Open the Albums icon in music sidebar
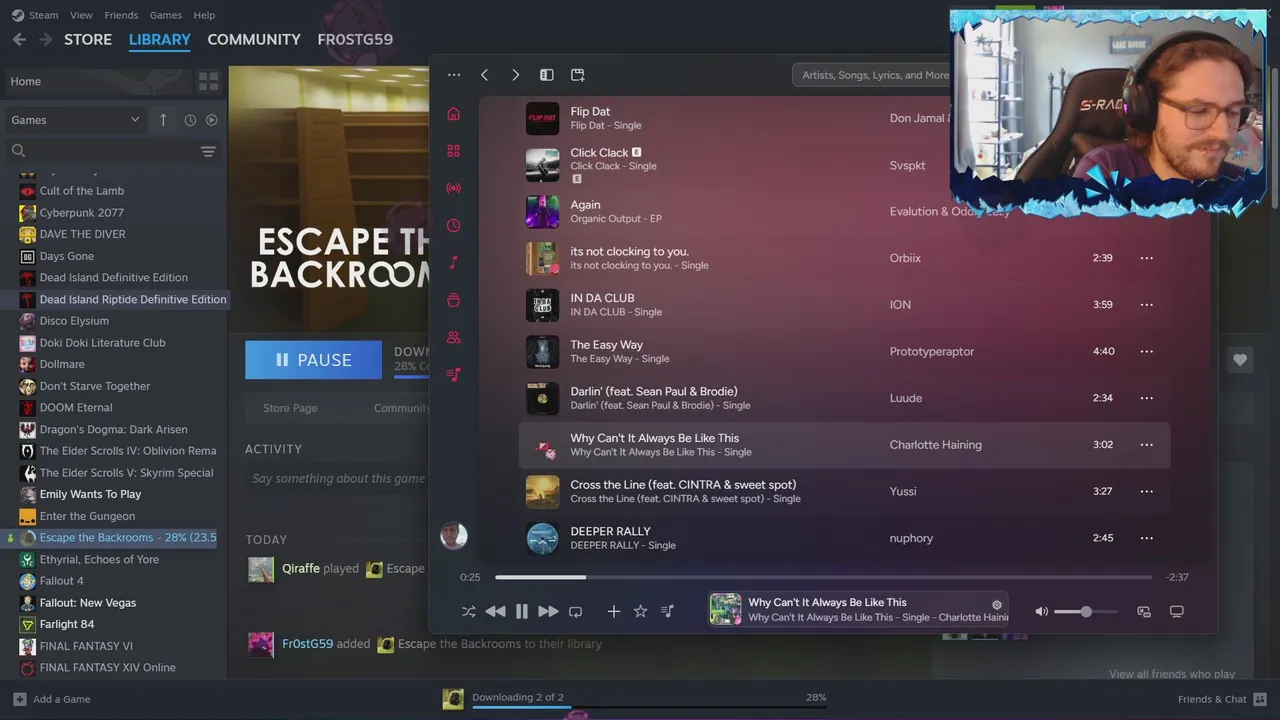This screenshot has width=1280, height=720. 453,300
